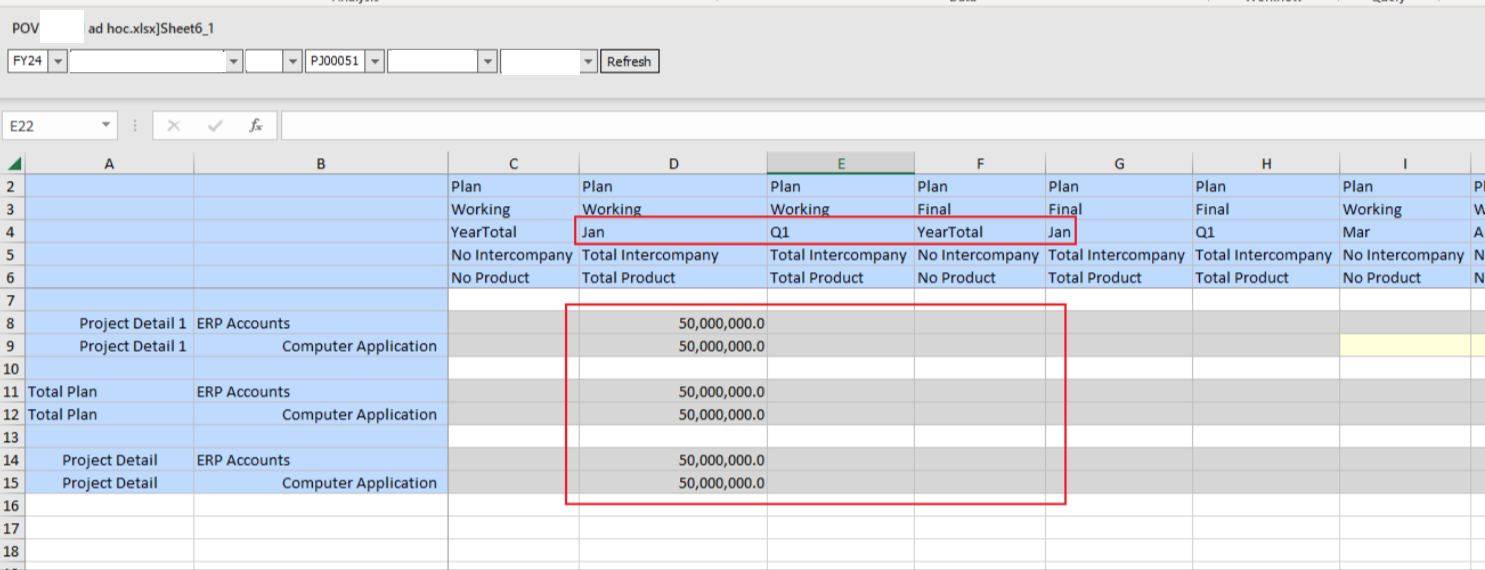Expand the PJ00051 POV dropdown arrow
Viewport: 1485px width, 570px height.
click(374, 62)
